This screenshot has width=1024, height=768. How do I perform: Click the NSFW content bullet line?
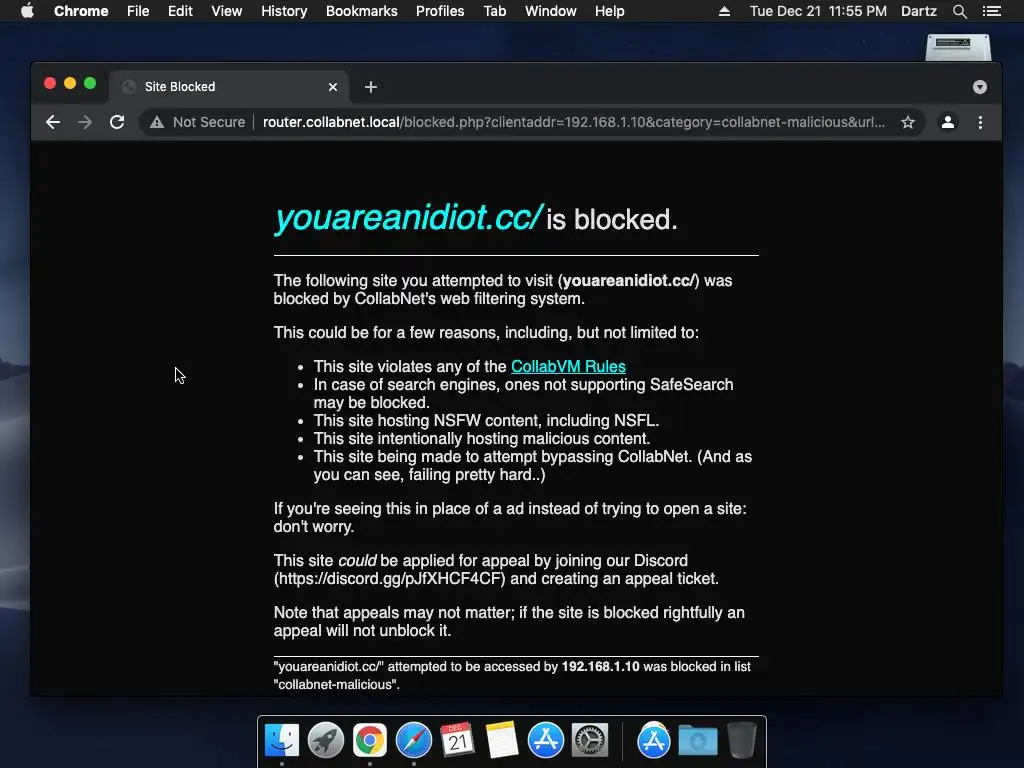pyautogui.click(x=486, y=421)
